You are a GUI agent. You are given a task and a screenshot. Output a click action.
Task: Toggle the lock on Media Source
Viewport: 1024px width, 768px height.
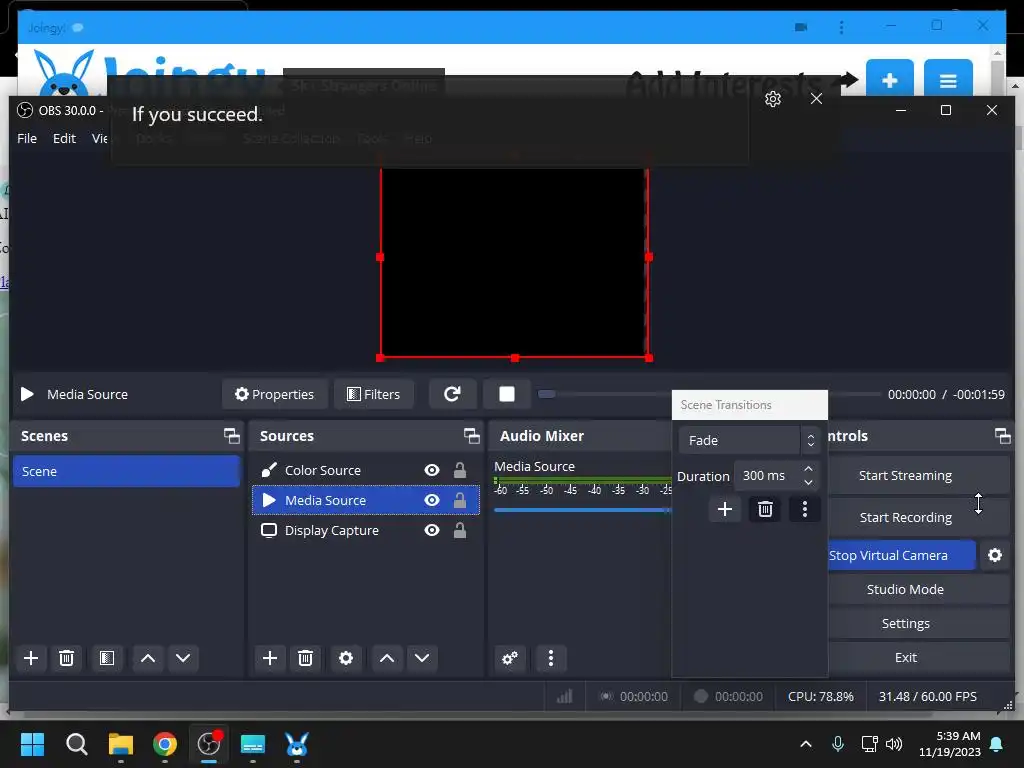(x=460, y=500)
